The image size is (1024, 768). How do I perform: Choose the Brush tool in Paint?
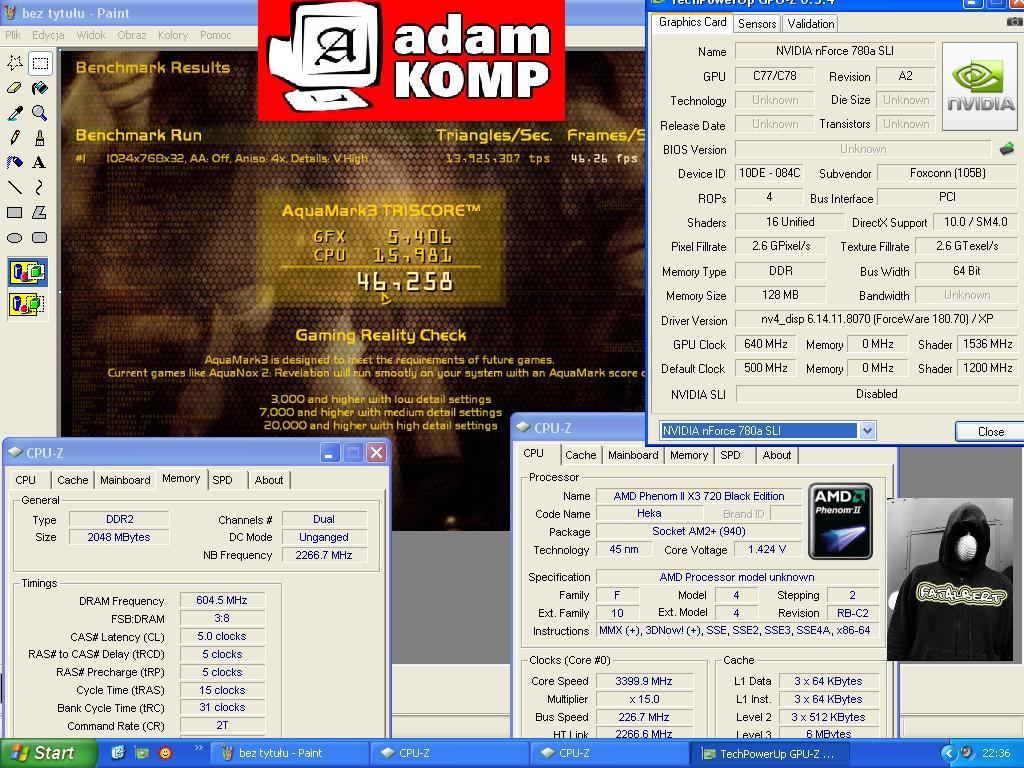tap(40, 137)
